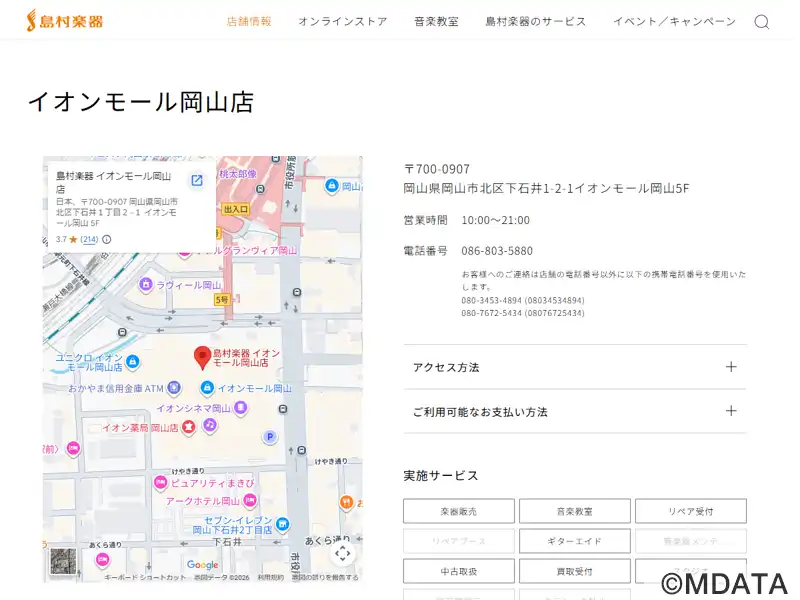Open the オンラインストア menu
This screenshot has height=600, width=800.
342,22
